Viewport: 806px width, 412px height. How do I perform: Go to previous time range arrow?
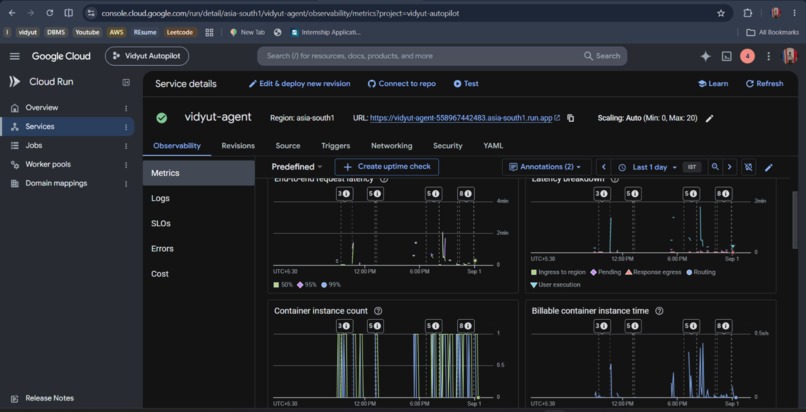(603, 167)
